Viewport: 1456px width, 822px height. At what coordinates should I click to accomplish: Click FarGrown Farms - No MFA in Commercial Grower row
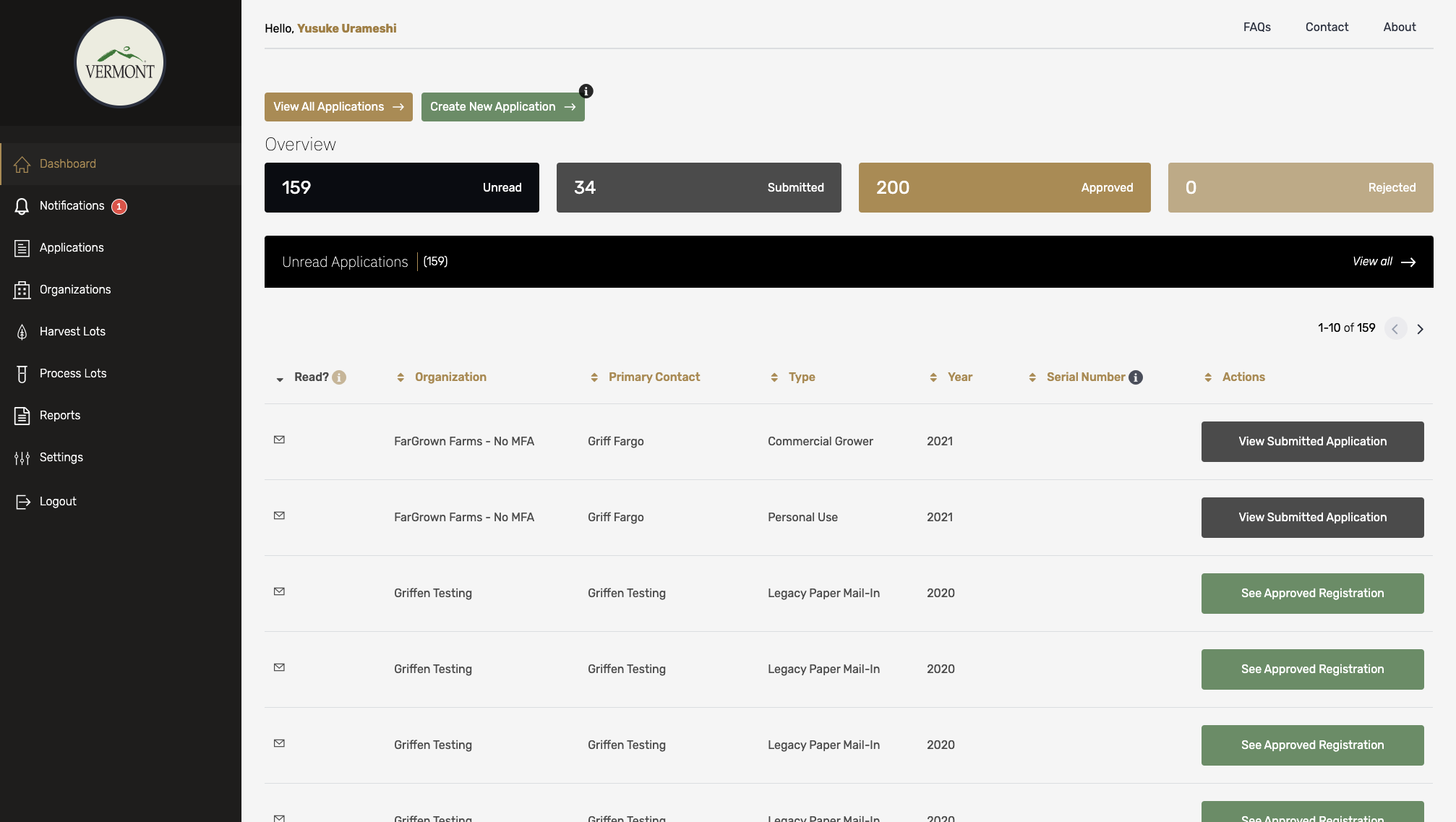pyautogui.click(x=464, y=442)
